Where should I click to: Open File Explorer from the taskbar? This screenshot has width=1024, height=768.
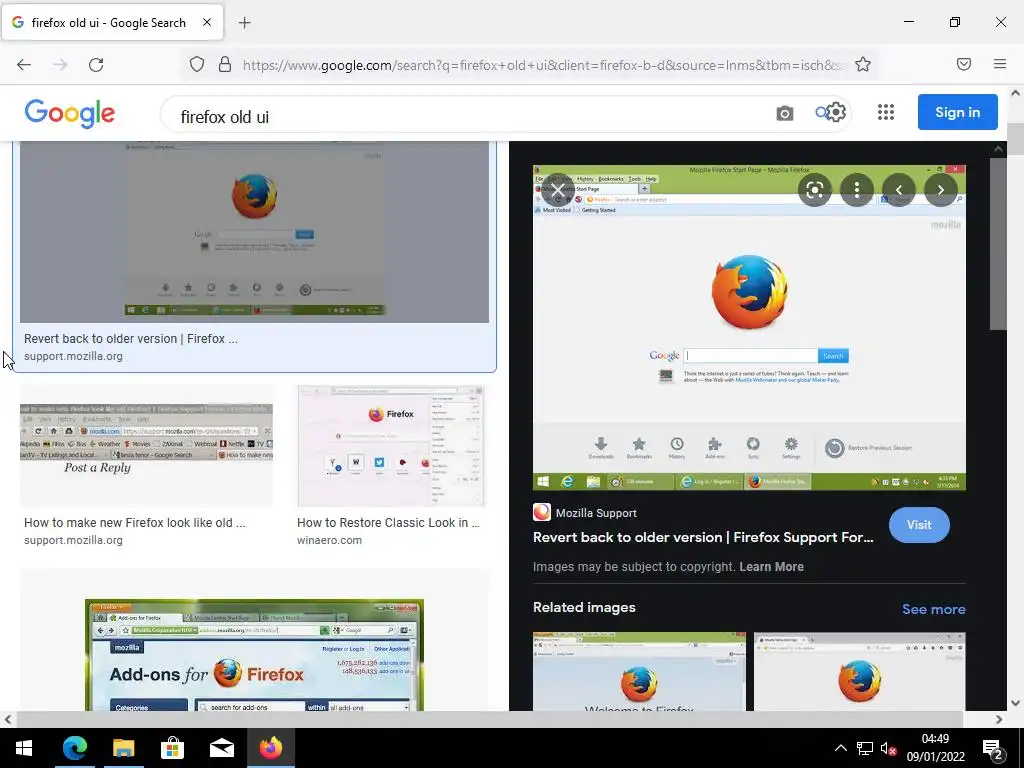(x=123, y=748)
